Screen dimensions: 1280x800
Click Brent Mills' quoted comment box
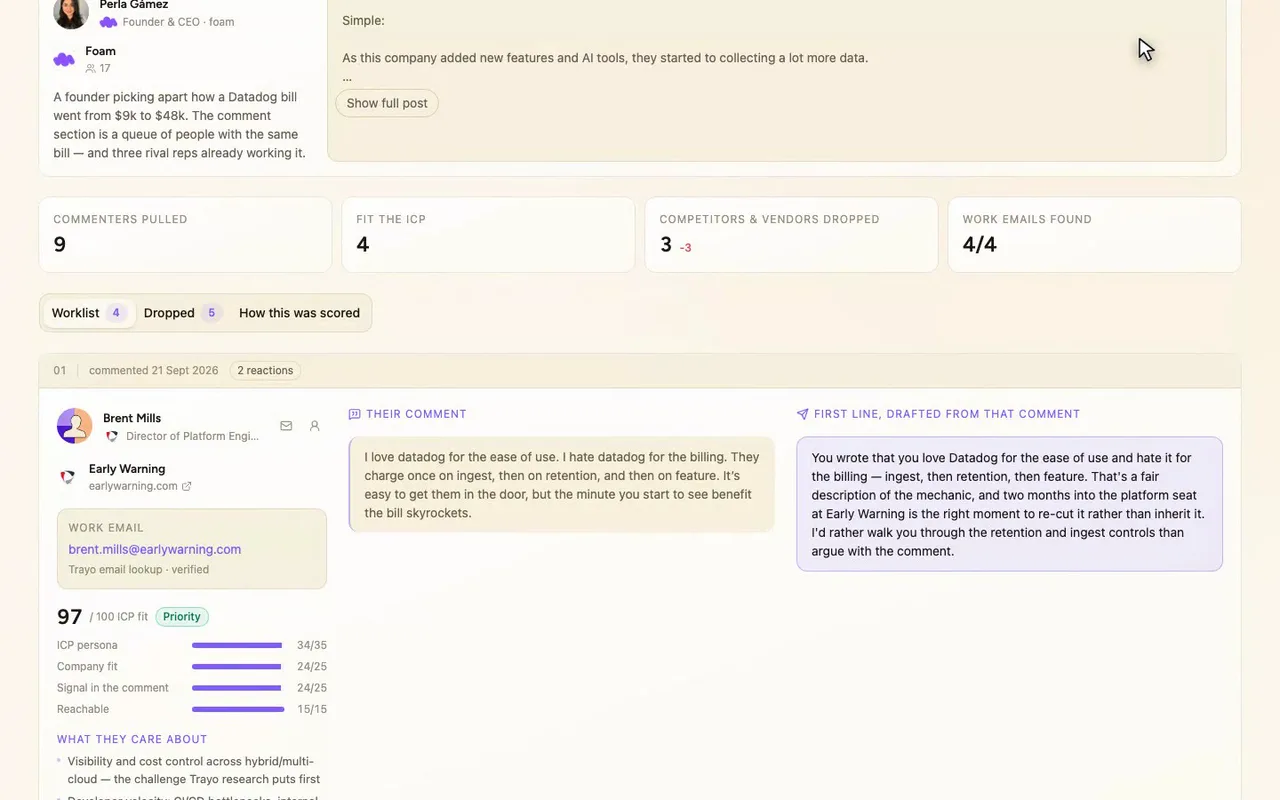pos(561,484)
